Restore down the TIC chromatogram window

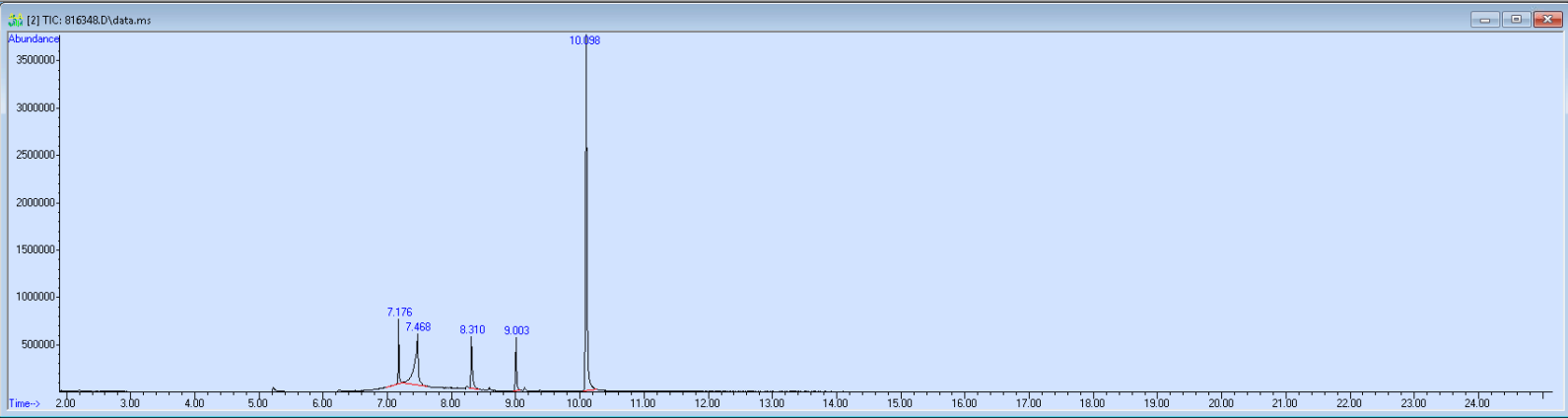point(1516,20)
